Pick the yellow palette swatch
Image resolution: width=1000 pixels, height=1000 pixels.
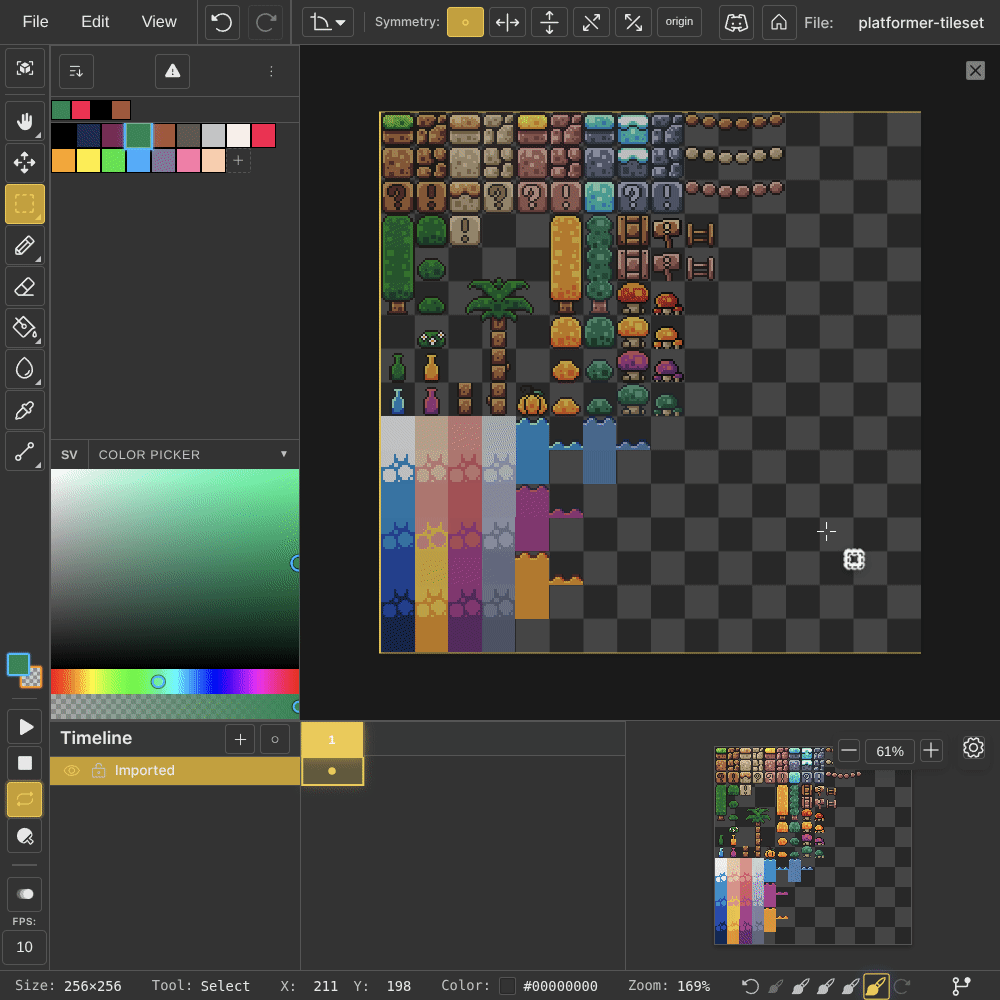click(x=88, y=160)
